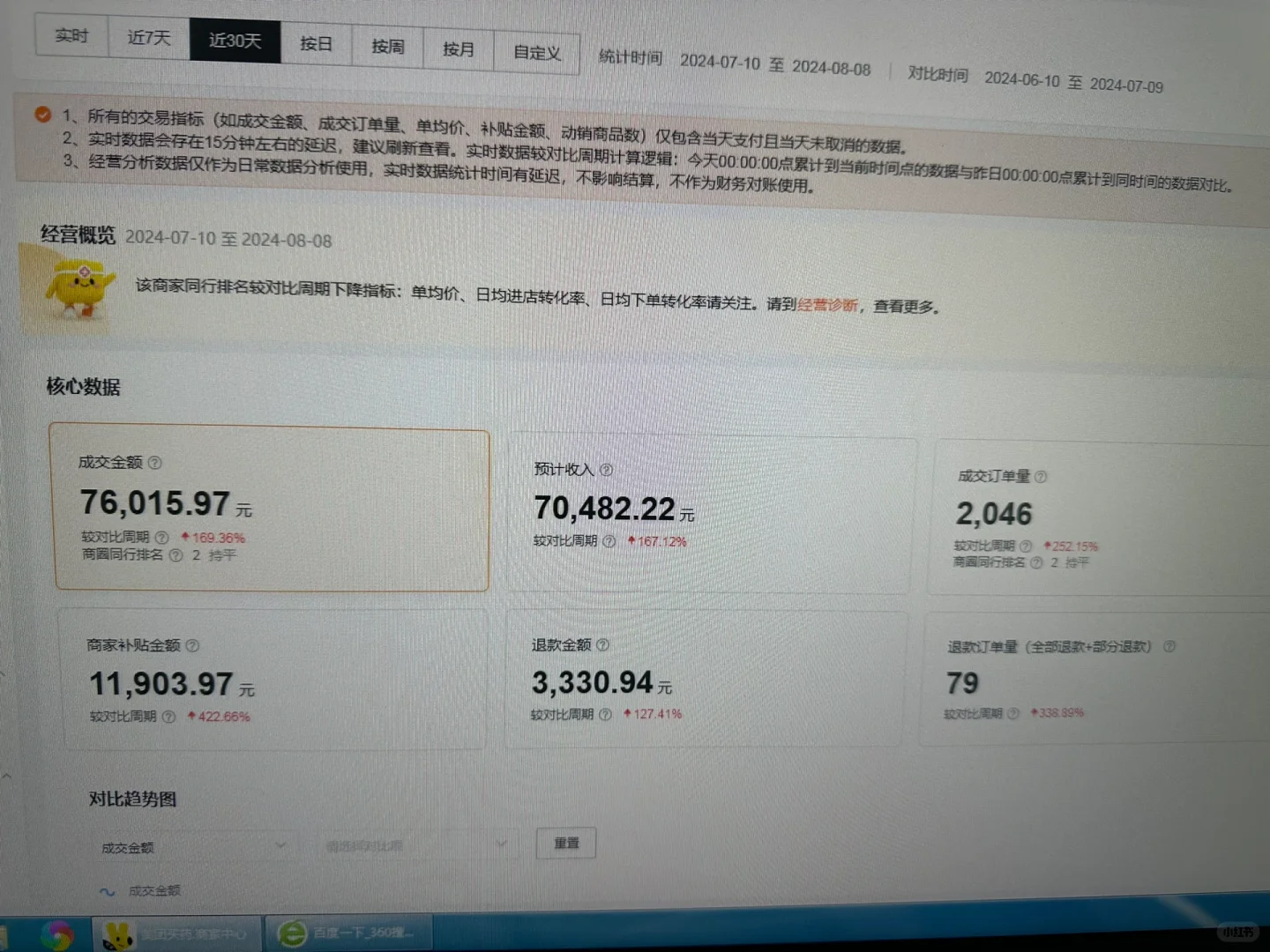Click the orange checkmark icon in notice banner
The width and height of the screenshot is (1270, 952).
[x=41, y=114]
